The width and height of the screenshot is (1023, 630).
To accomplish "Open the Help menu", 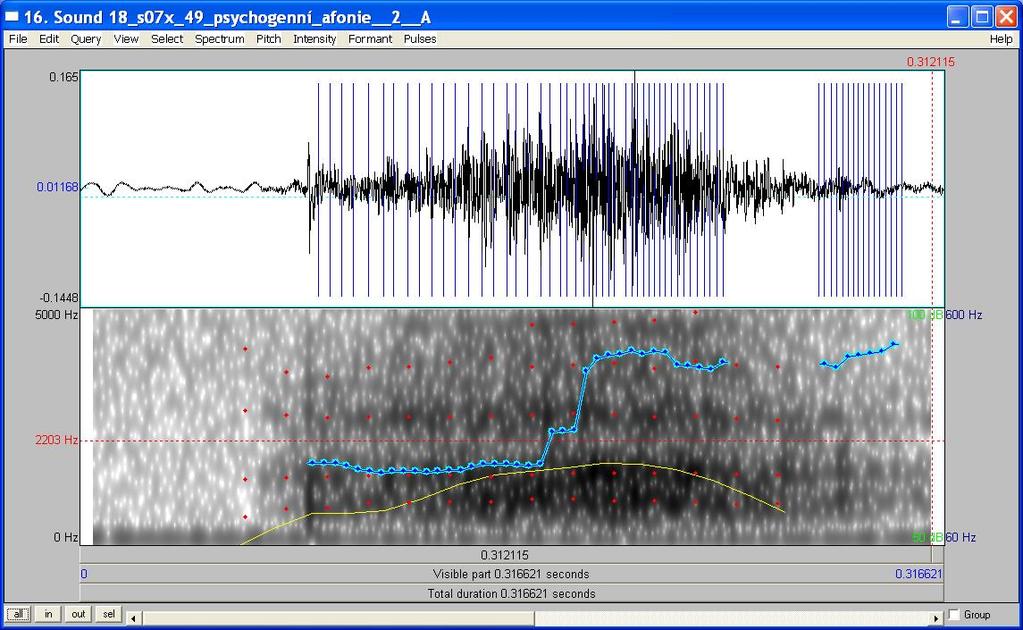I will (x=1001, y=39).
